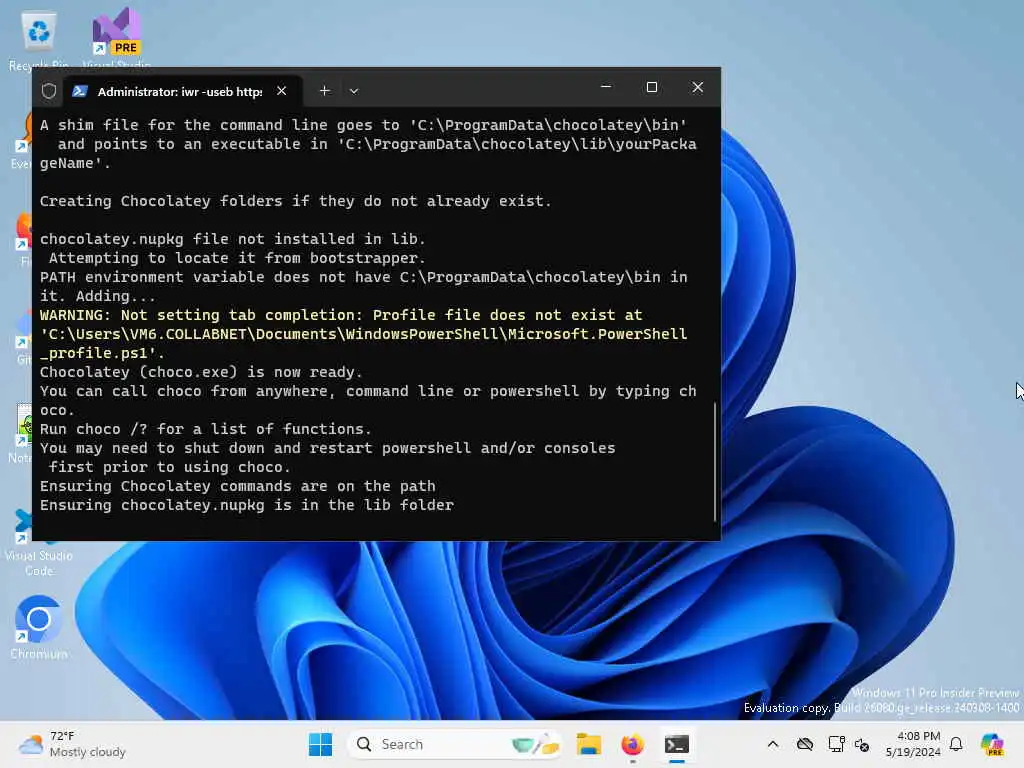The width and height of the screenshot is (1024, 768).
Task: Click the Terminal icon on the taskbar
Action: (677, 744)
